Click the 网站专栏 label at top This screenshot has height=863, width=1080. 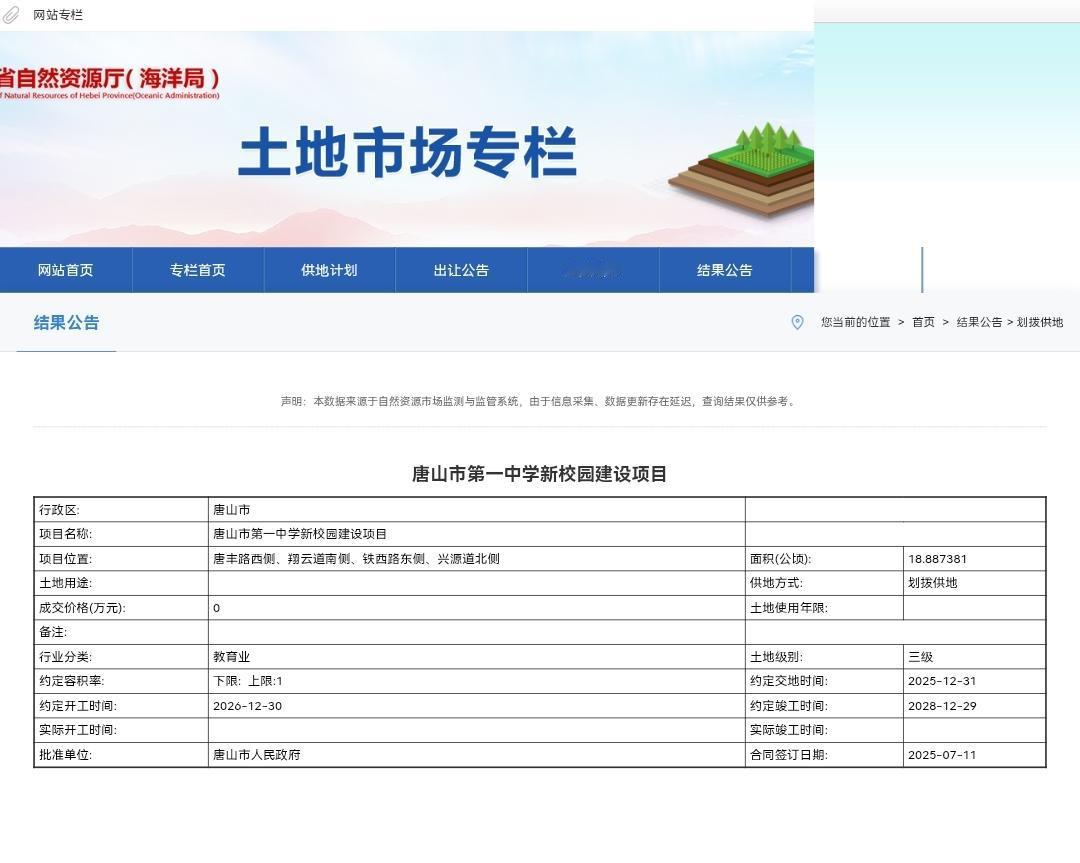pyautogui.click(x=58, y=14)
